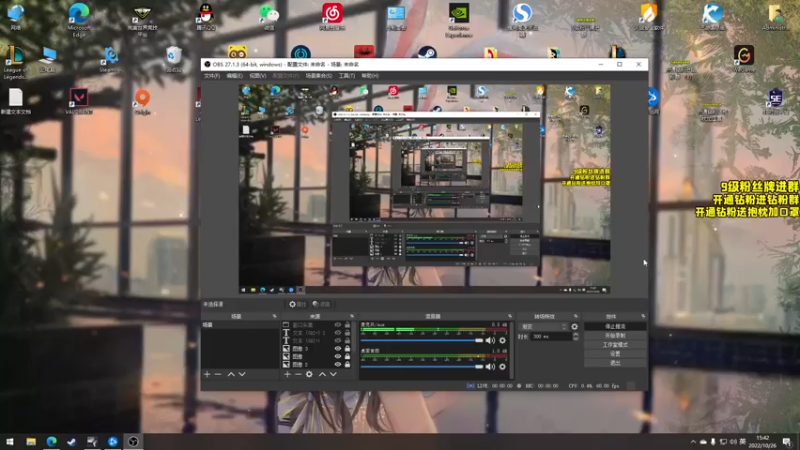Move selected source up in sources list

point(322,374)
